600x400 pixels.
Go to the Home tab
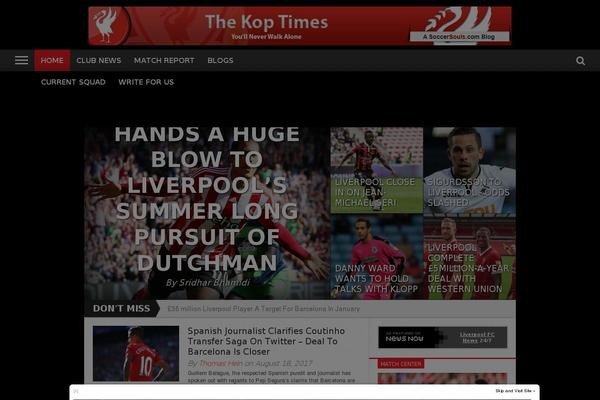pyautogui.click(x=52, y=60)
